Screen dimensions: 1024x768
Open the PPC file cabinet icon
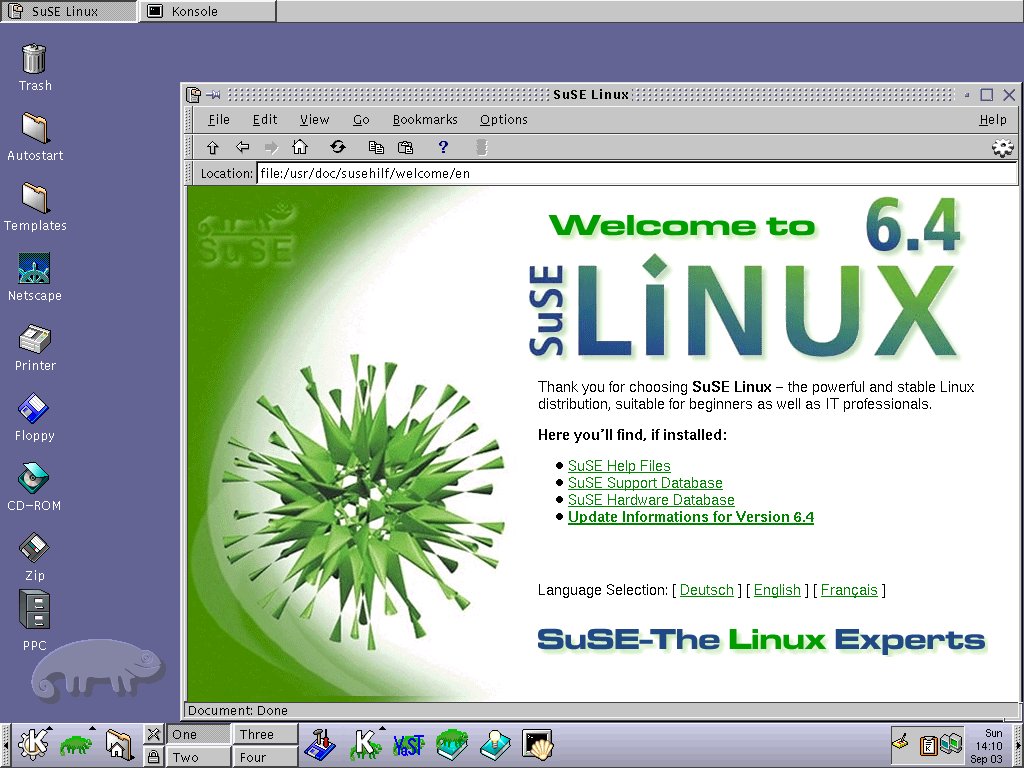[x=35, y=611]
